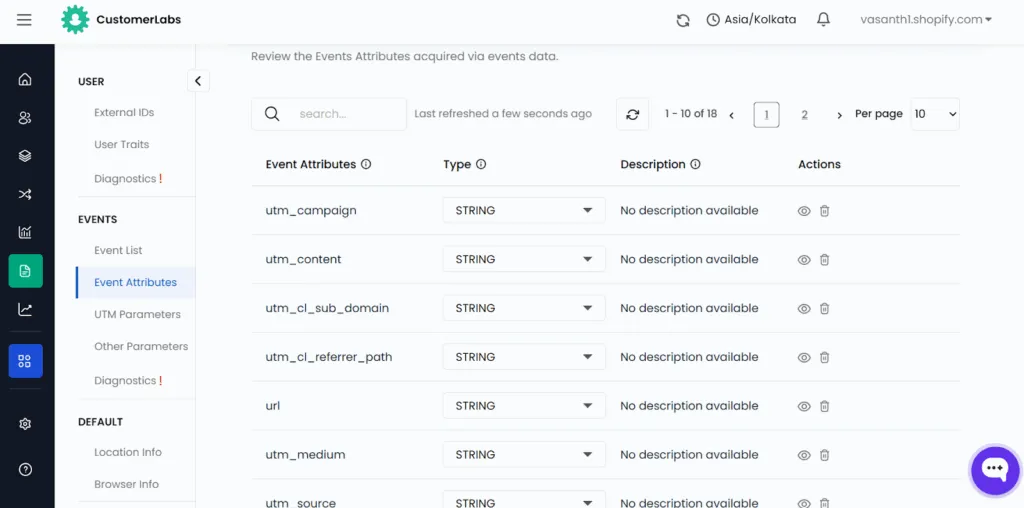1024x508 pixels.
Task: Refresh the event attributes table
Action: (632, 114)
